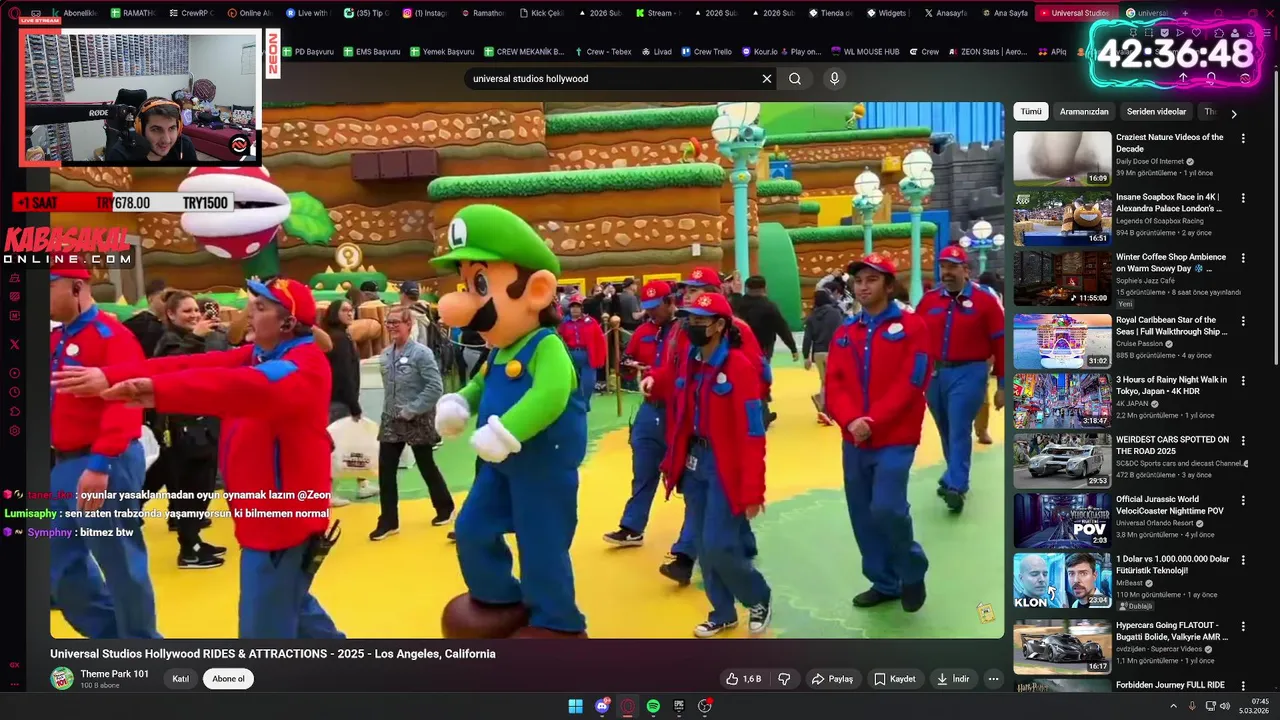
Task: Open X (Twitter) in browser sidebar
Action: tap(14, 344)
